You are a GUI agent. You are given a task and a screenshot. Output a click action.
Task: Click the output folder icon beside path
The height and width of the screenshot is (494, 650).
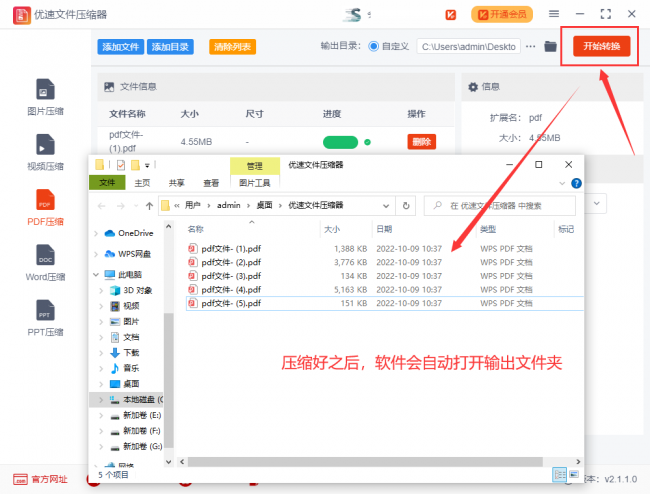550,46
